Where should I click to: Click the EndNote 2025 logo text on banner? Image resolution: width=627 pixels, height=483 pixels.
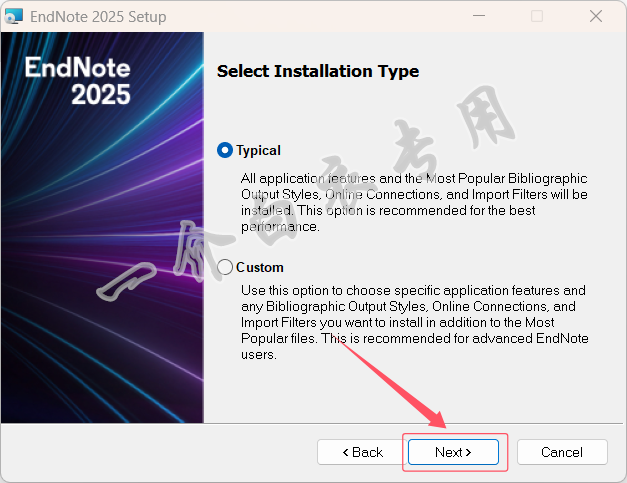pyautogui.click(x=78, y=81)
